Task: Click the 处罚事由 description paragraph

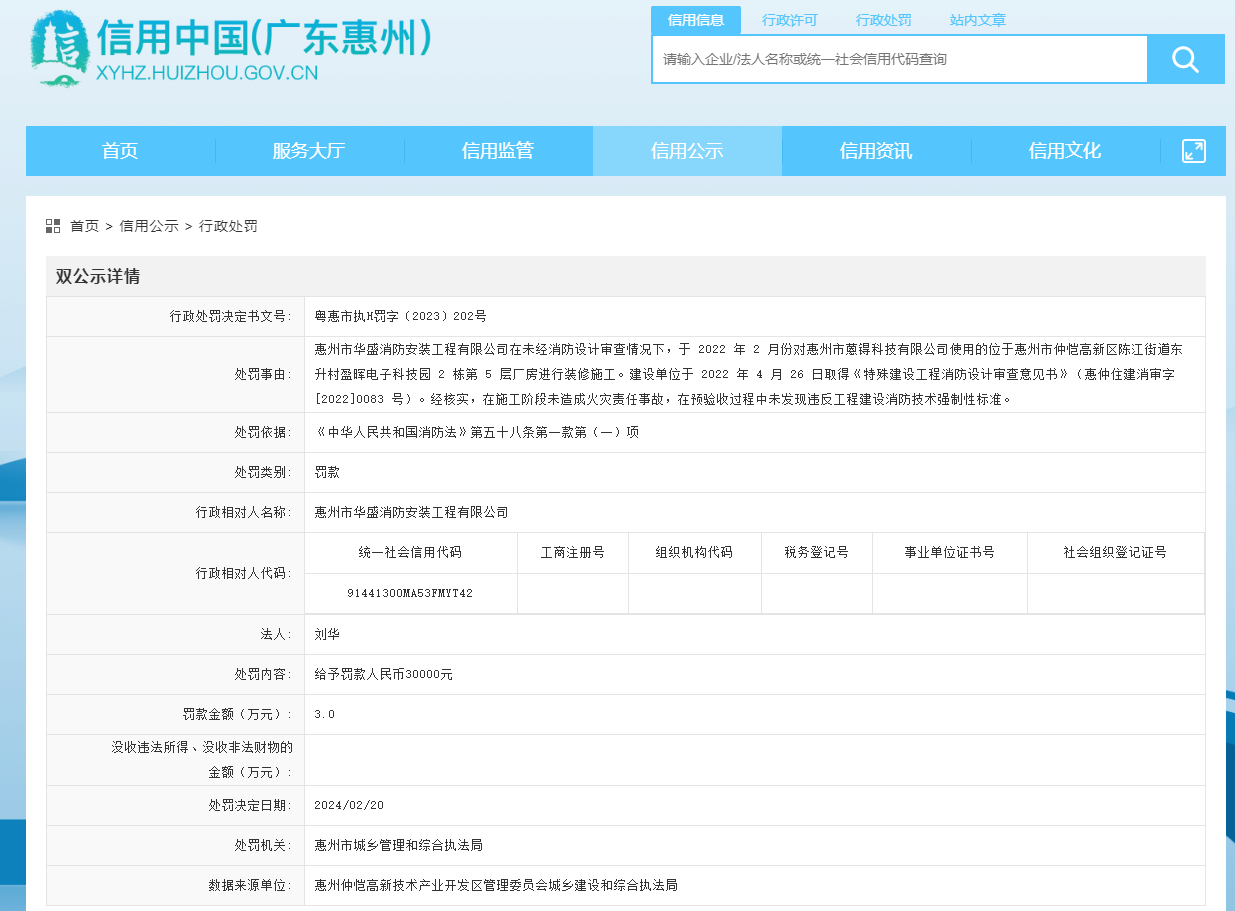Action: pyautogui.click(x=748, y=374)
